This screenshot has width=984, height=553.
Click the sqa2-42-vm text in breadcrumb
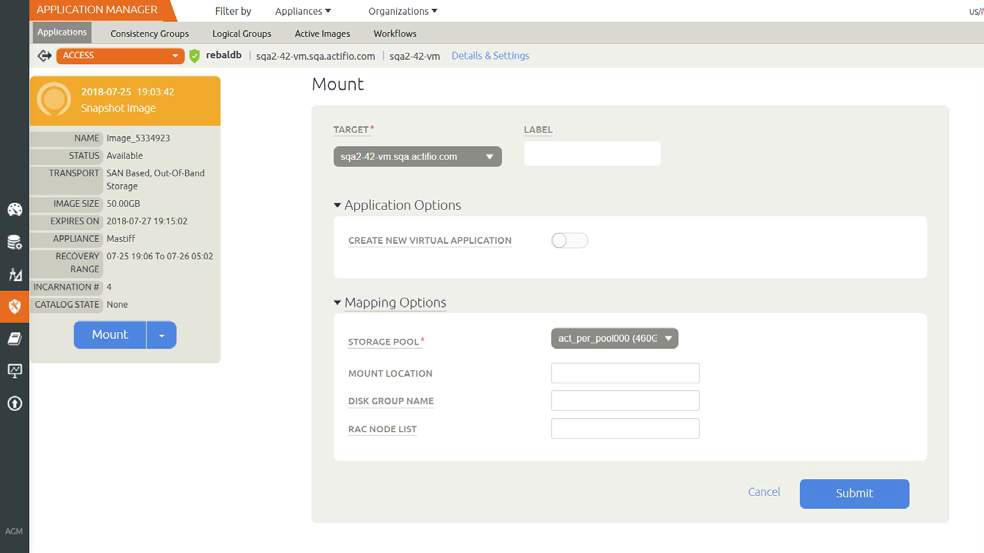pyautogui.click(x=414, y=56)
